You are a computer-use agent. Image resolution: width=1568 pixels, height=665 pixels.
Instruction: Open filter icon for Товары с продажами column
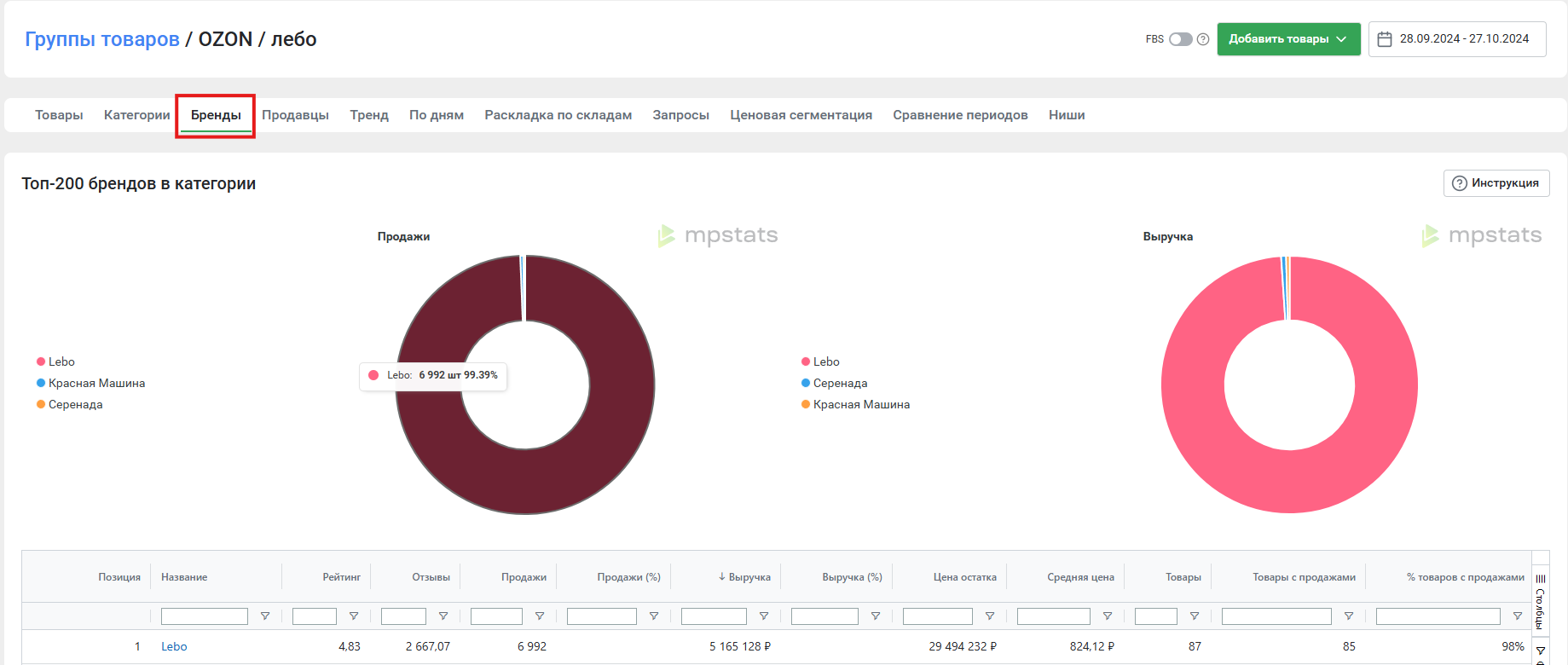(1349, 616)
